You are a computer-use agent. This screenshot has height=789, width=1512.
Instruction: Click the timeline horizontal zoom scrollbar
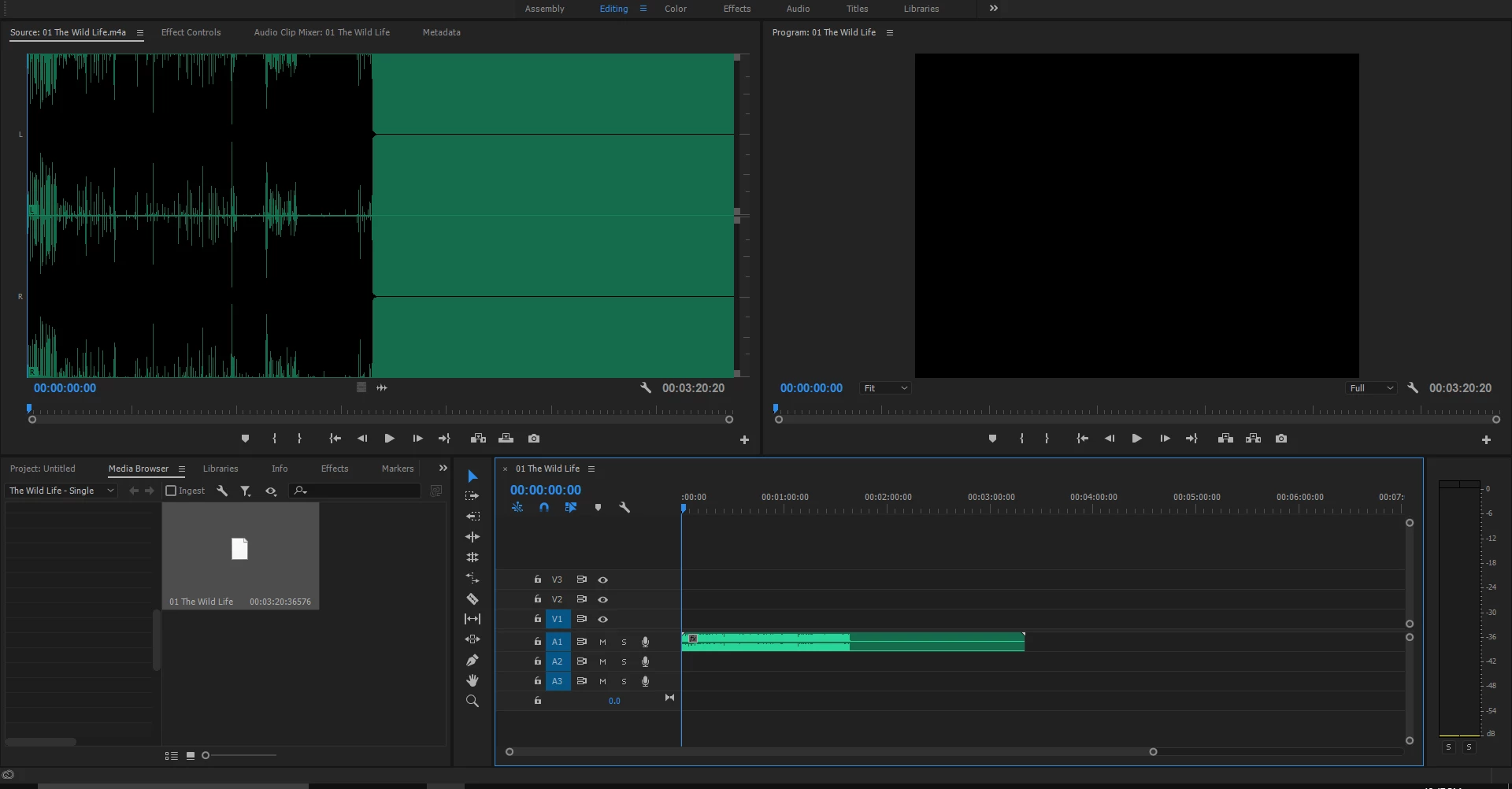(831, 752)
